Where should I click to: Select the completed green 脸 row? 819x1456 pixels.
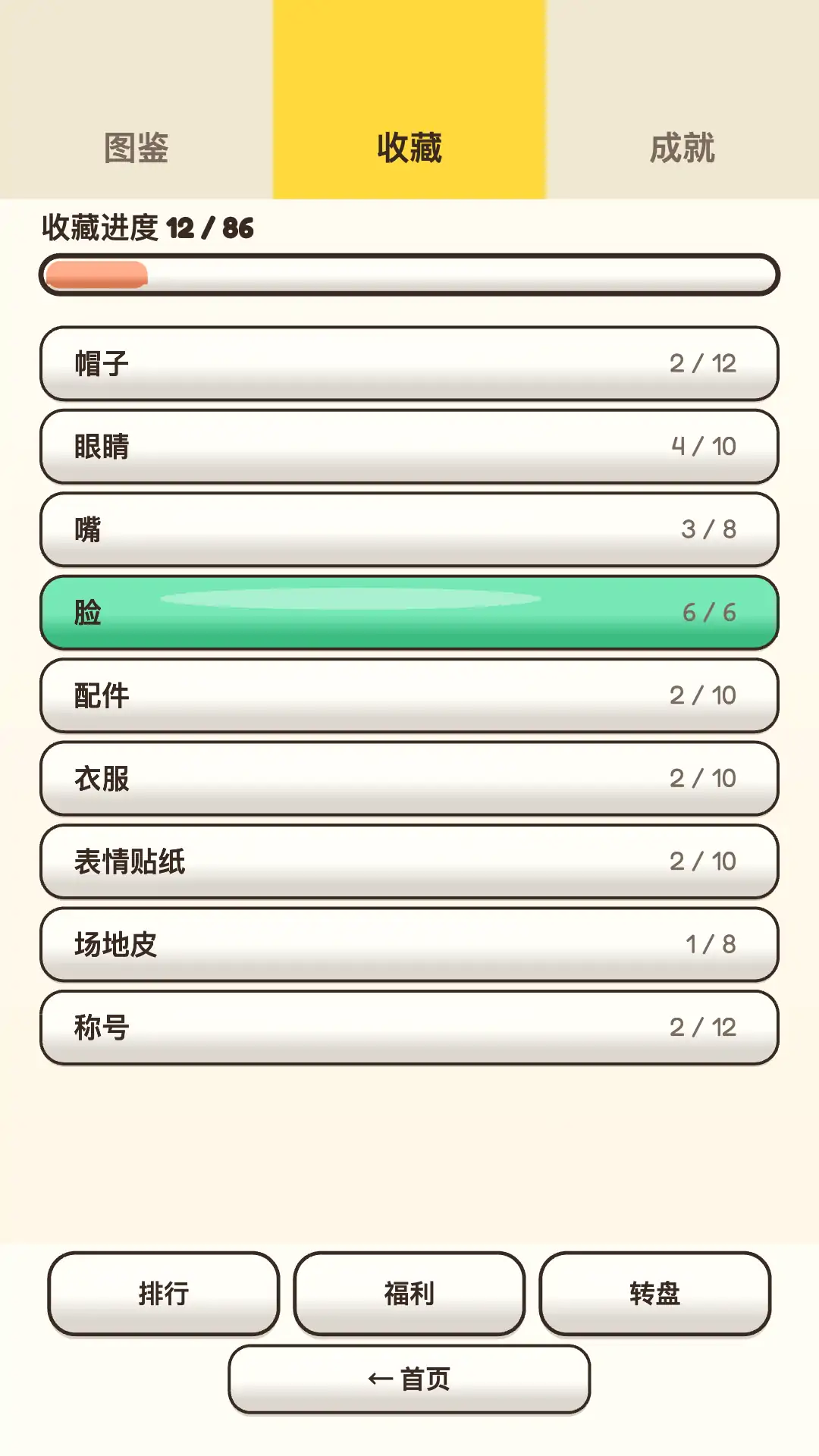[x=409, y=612]
